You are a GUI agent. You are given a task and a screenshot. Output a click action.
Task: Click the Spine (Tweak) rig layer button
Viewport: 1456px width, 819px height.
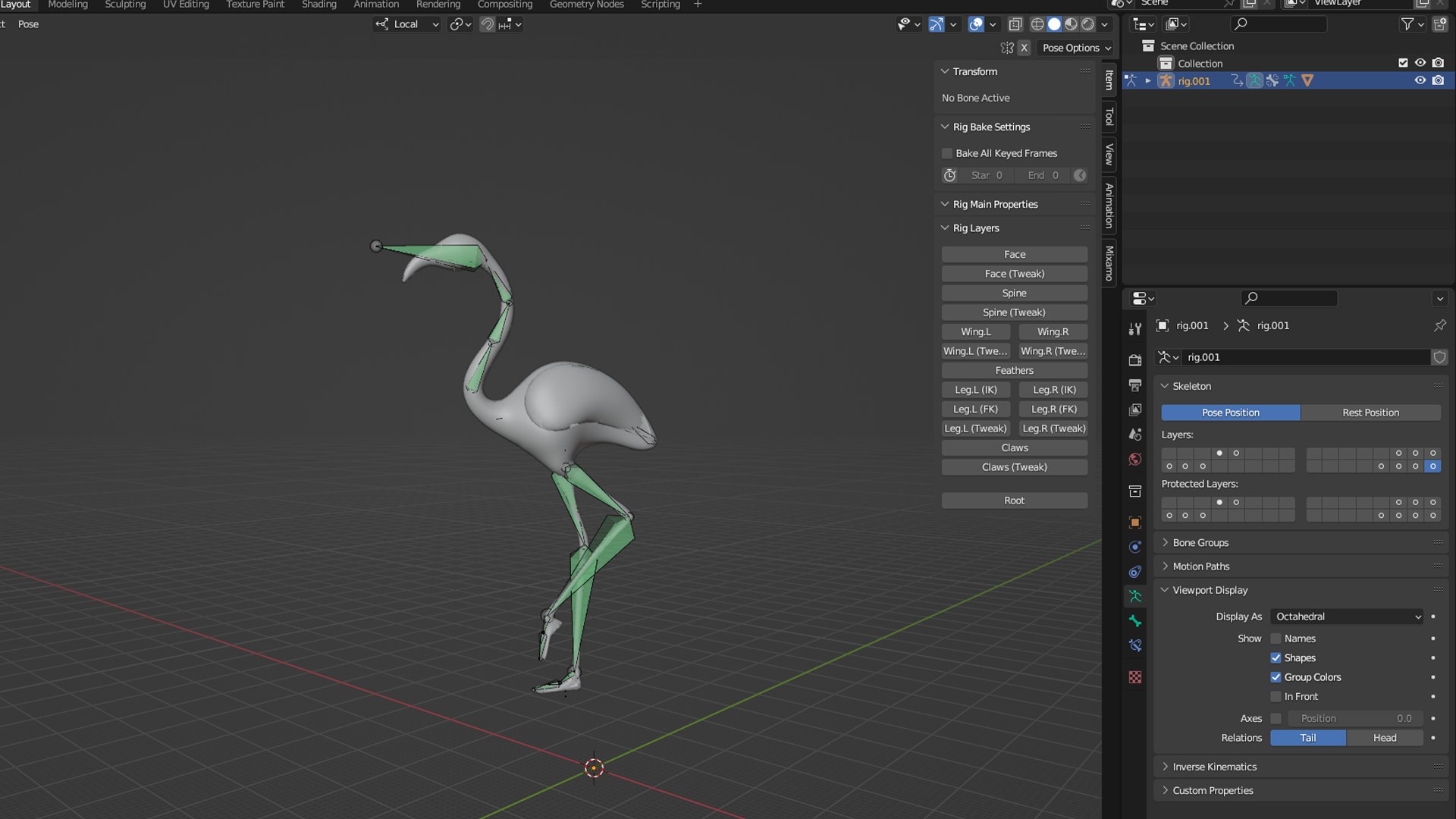[1015, 312]
